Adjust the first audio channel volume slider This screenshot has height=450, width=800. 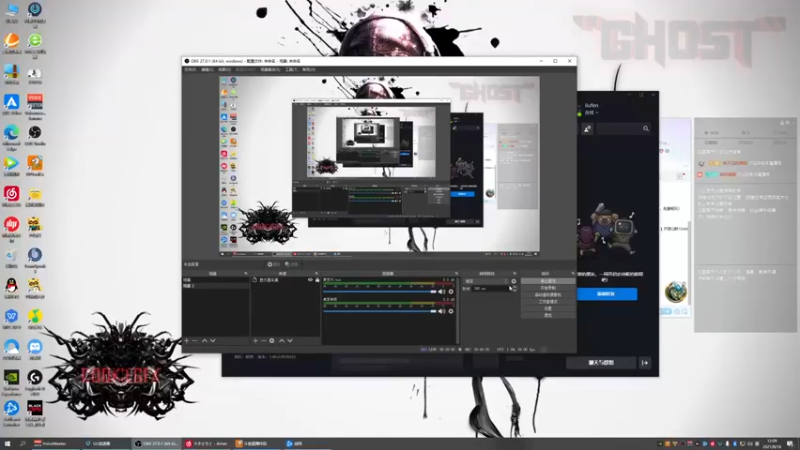coord(380,291)
